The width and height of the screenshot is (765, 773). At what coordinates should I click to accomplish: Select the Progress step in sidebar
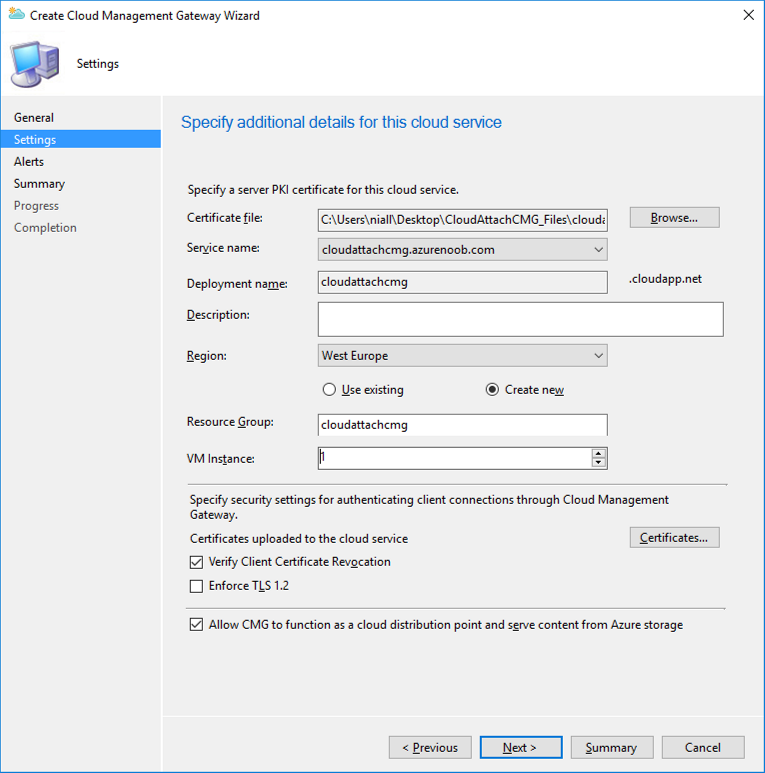(x=36, y=206)
